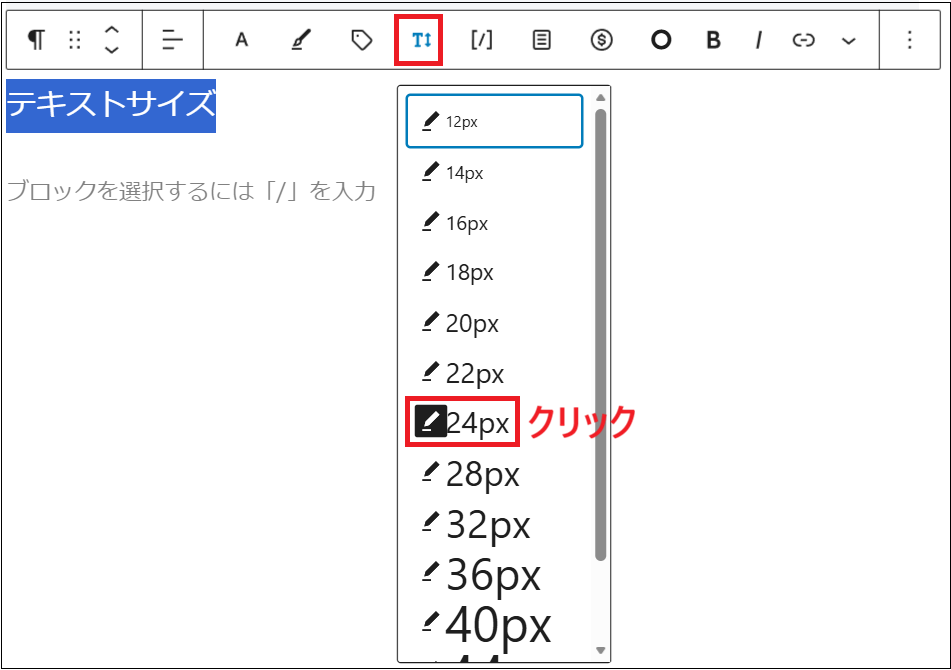Open the tag label tool

[x=360, y=40]
